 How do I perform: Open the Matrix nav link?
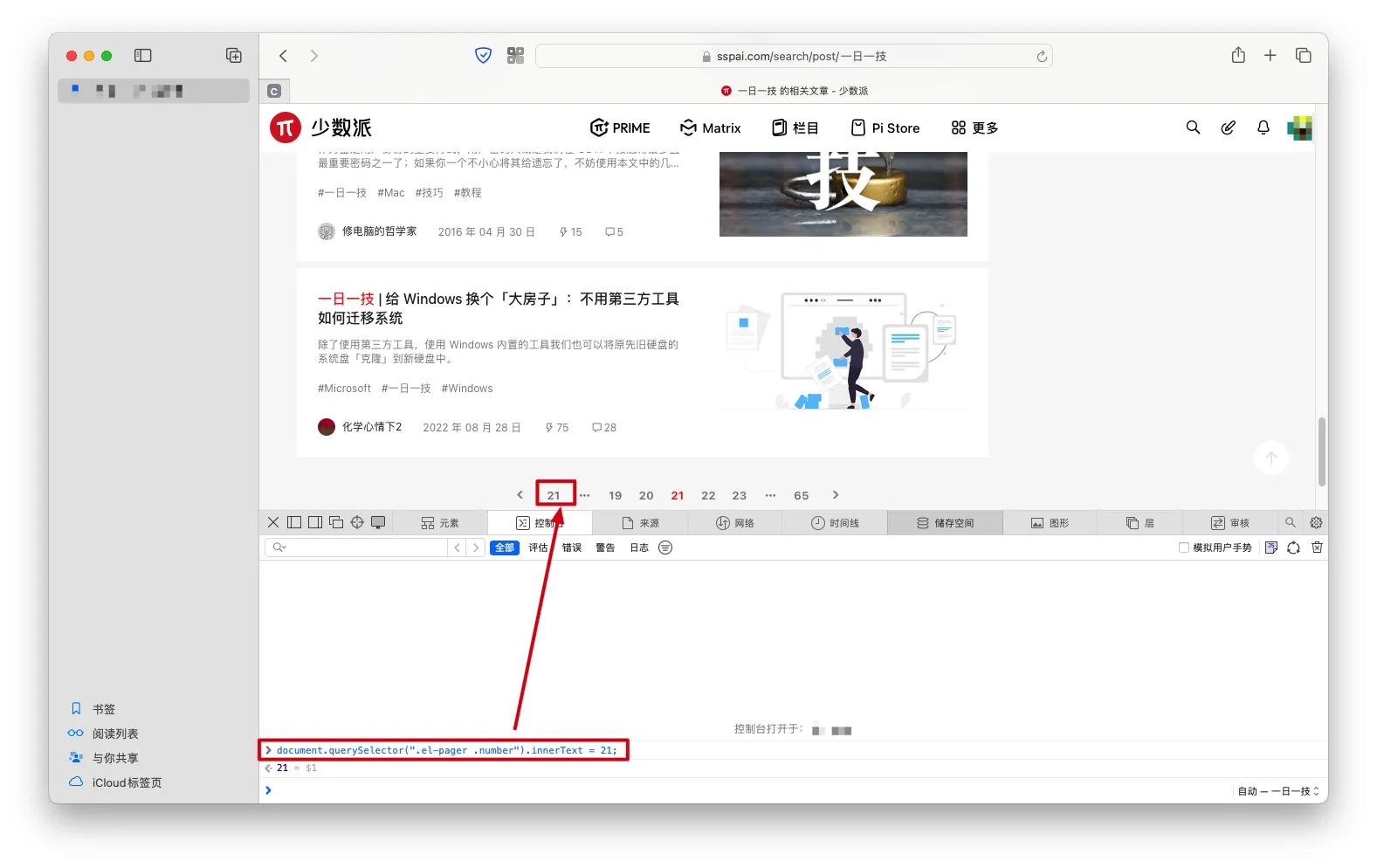click(x=711, y=127)
